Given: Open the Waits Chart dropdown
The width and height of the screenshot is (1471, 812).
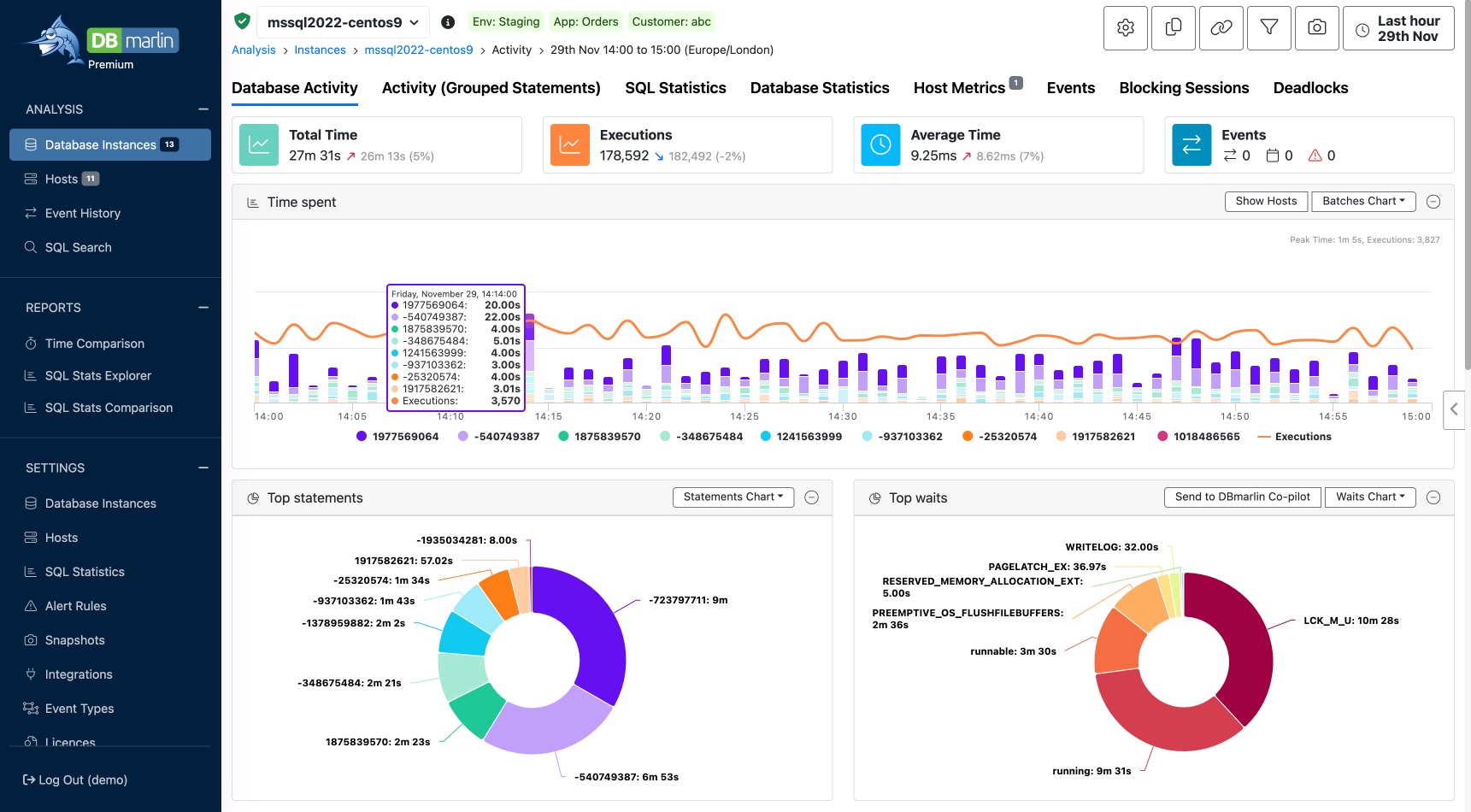Looking at the screenshot, I should point(1370,497).
